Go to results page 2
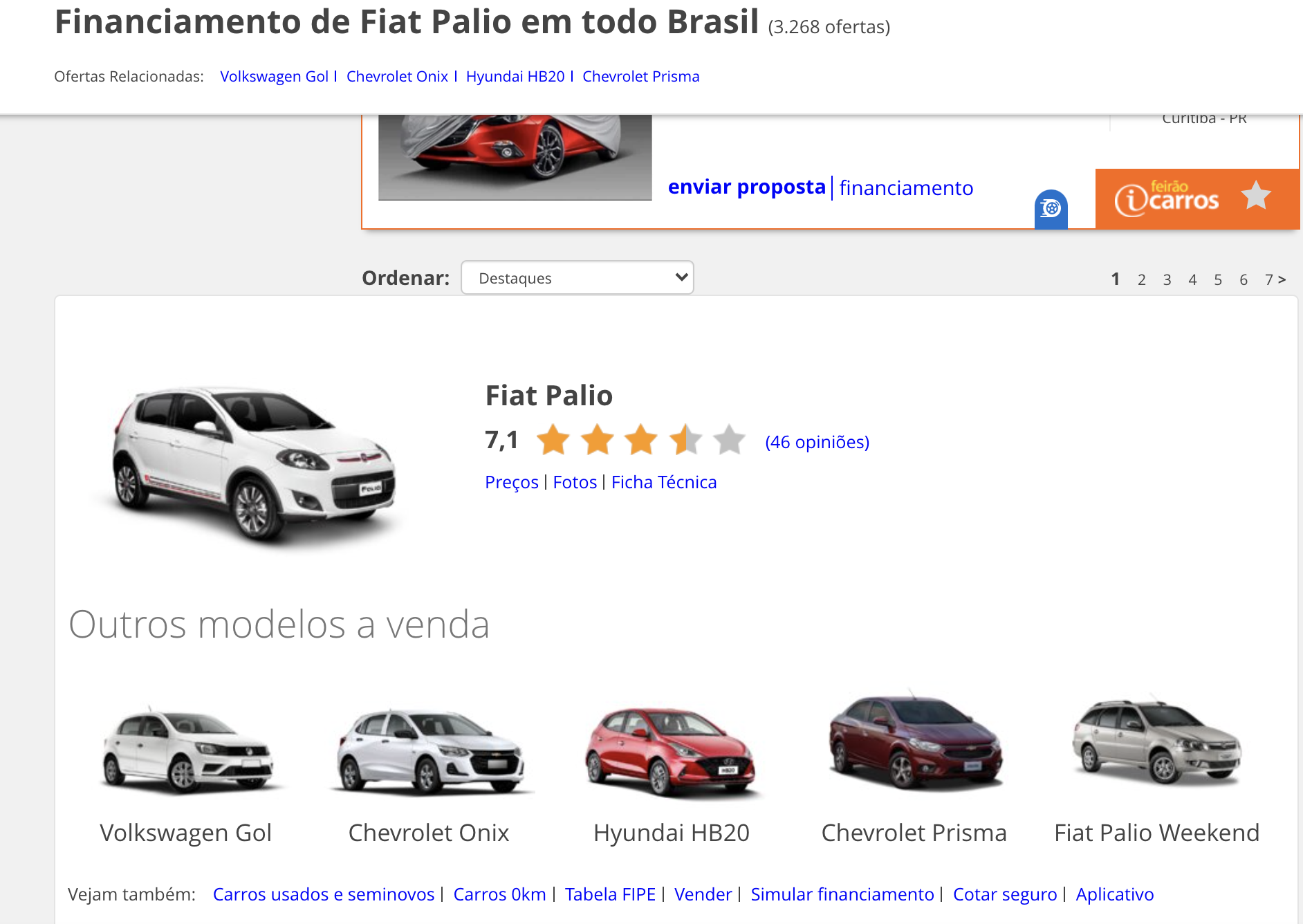The height and width of the screenshot is (924, 1303). [1141, 279]
